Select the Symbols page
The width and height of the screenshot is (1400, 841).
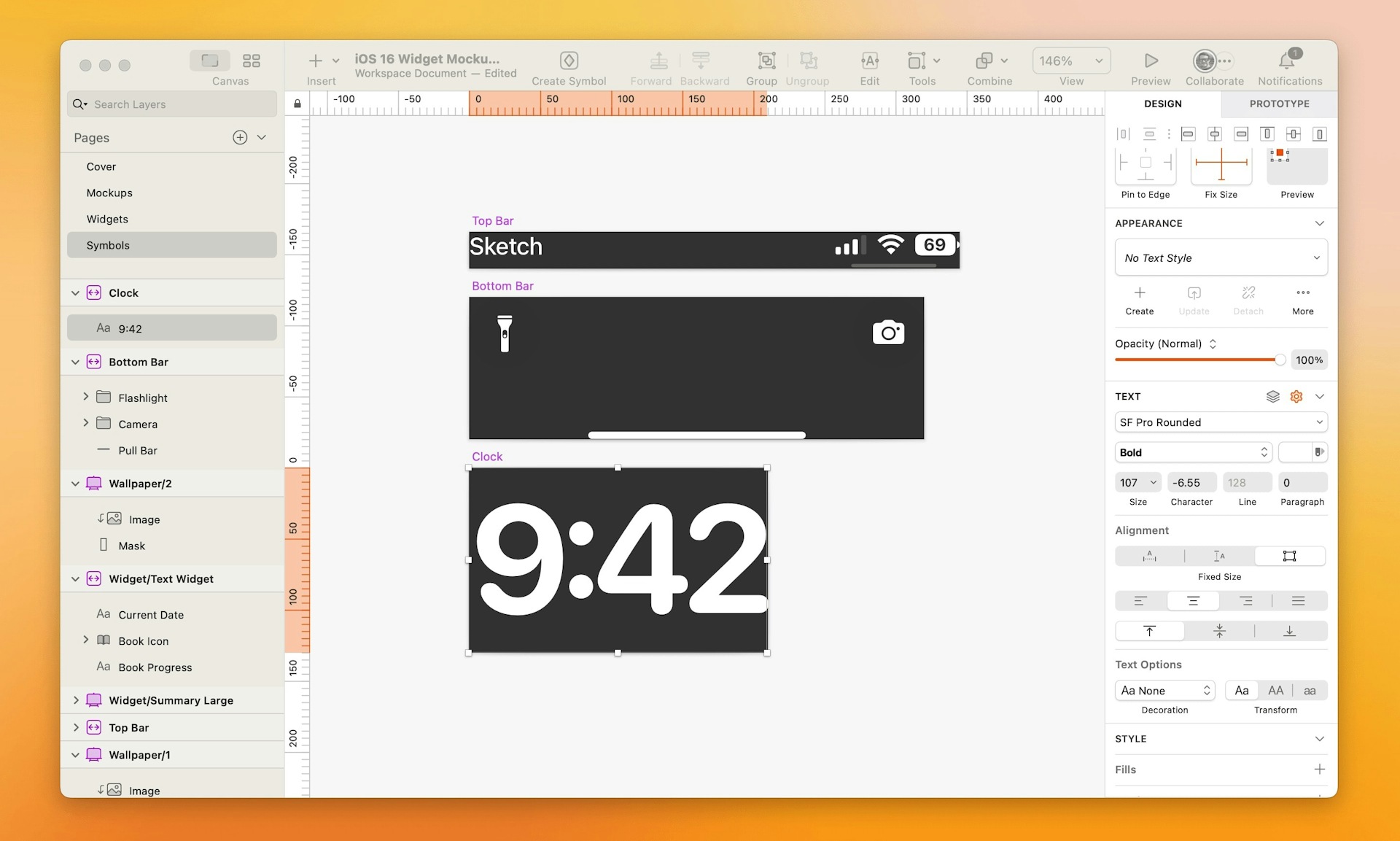[x=107, y=244]
